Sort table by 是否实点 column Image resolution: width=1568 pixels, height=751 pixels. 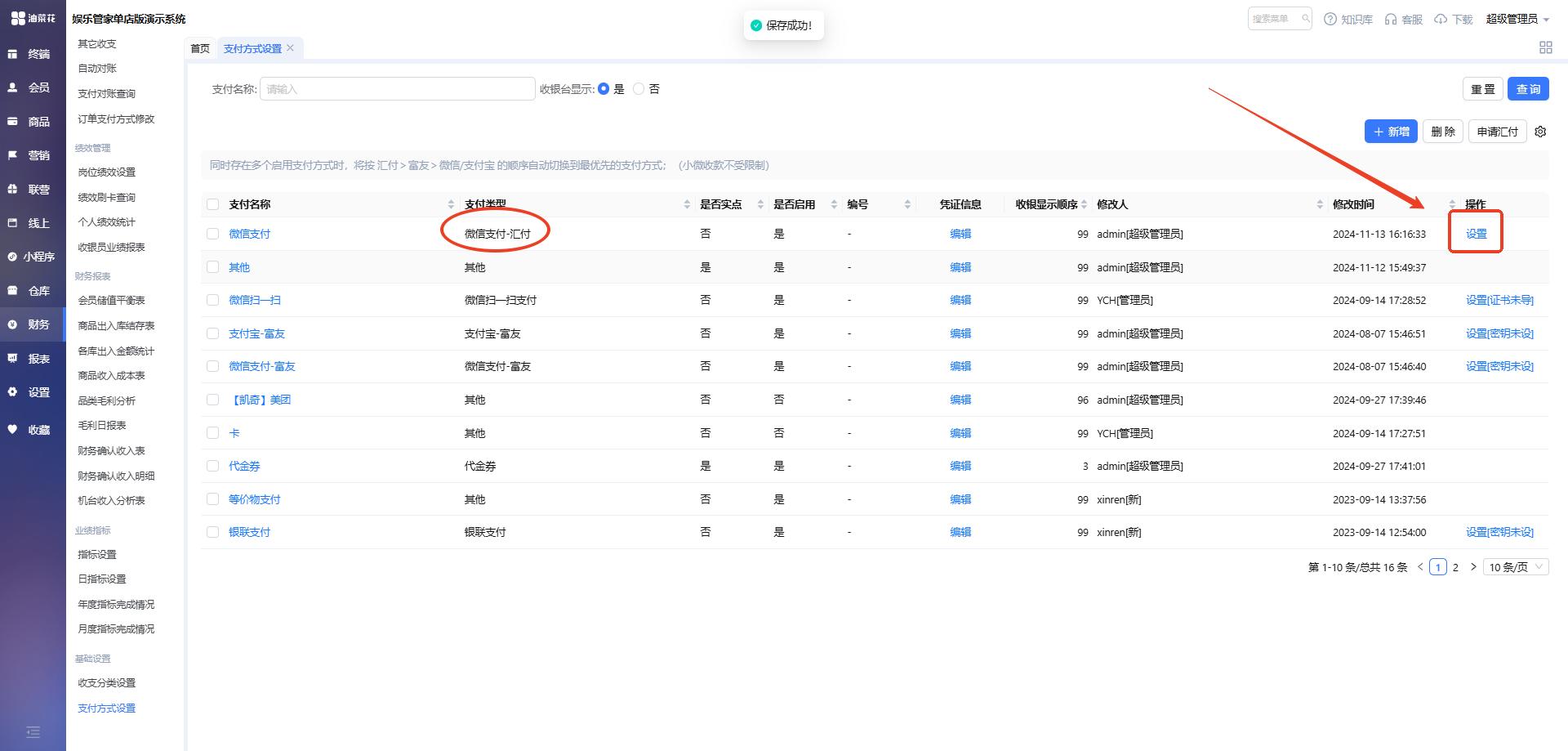760,204
